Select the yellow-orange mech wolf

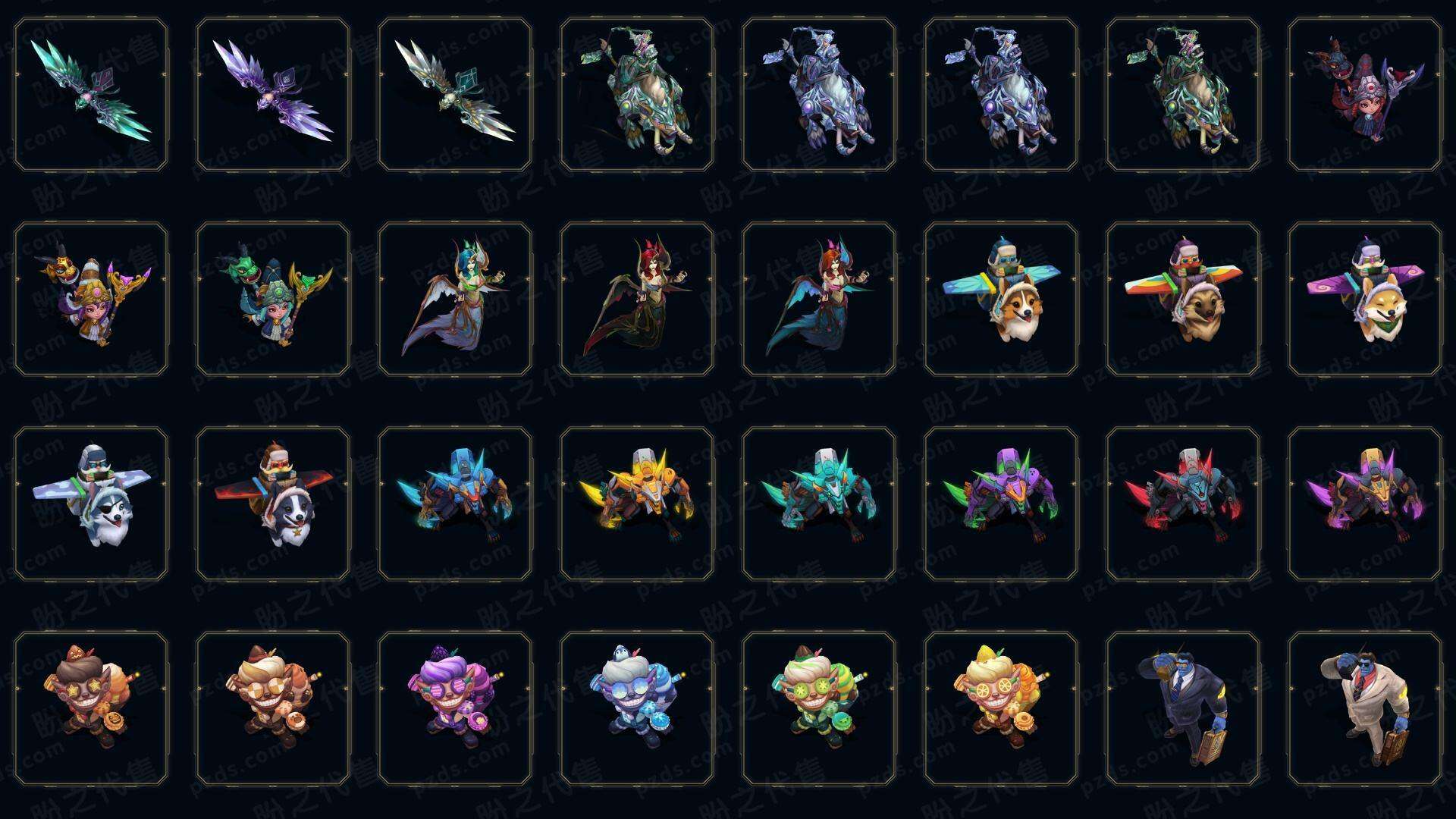click(x=637, y=504)
